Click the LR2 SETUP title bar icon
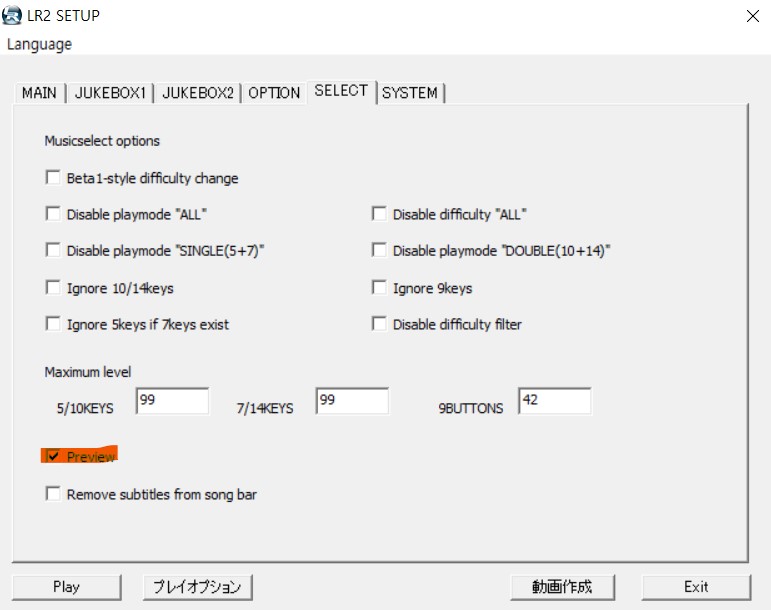This screenshot has height=610, width=771. tap(14, 15)
